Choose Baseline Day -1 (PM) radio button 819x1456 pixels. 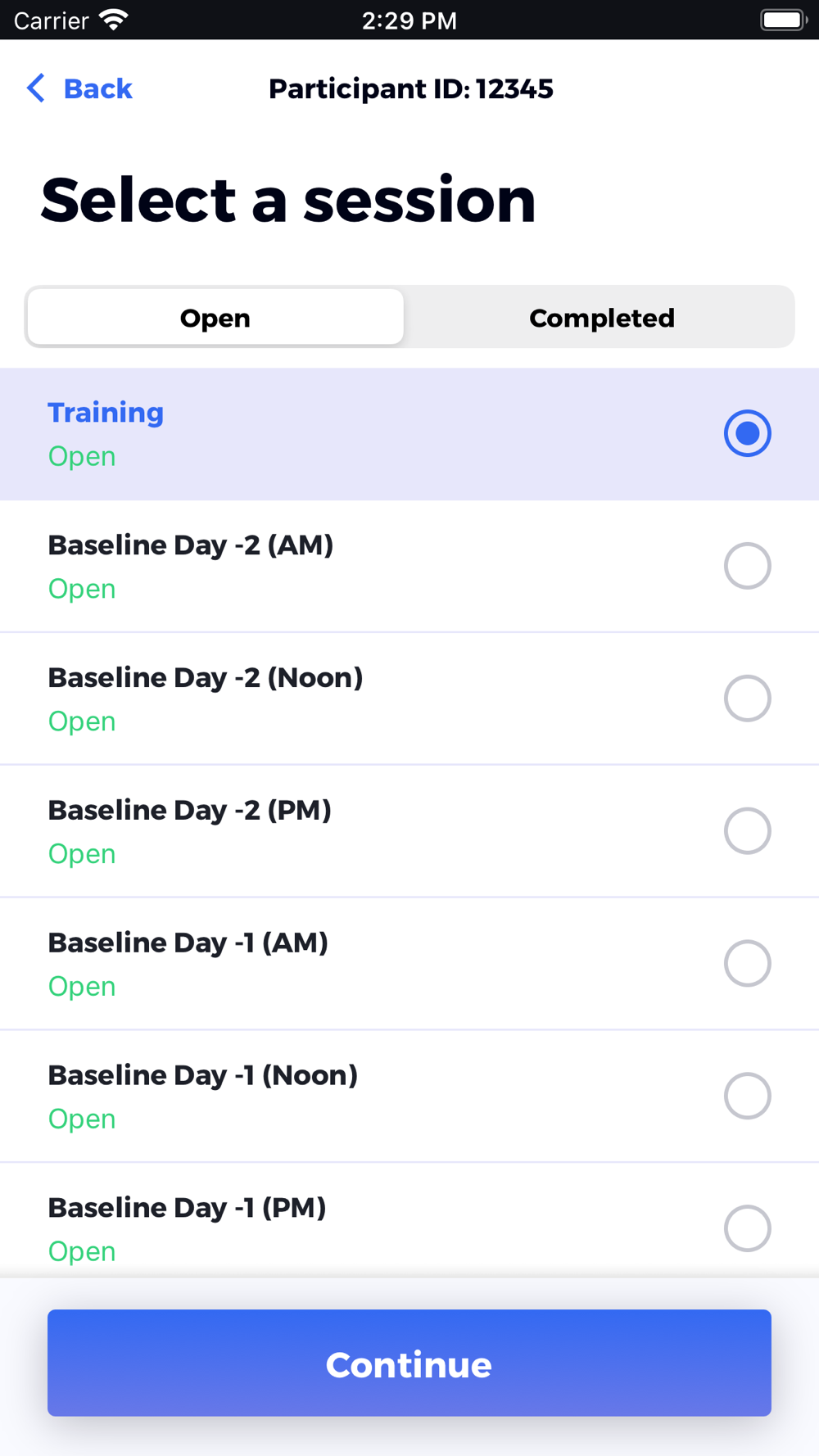(747, 1228)
